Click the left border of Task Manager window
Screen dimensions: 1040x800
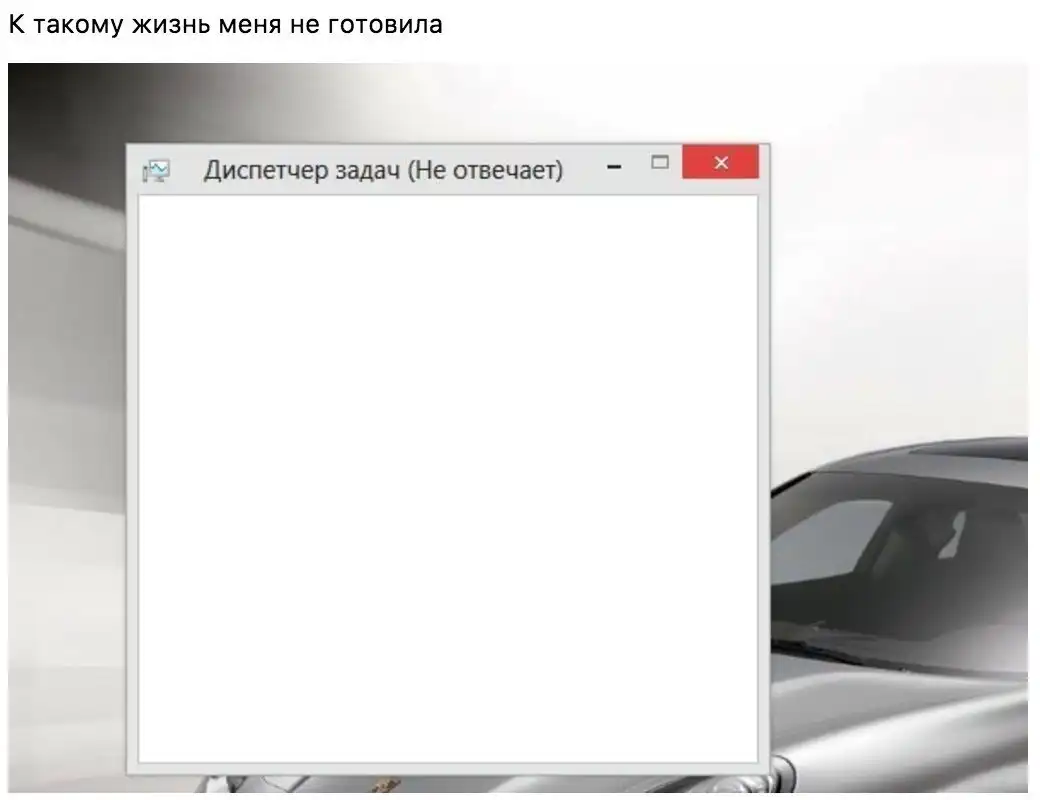131,478
